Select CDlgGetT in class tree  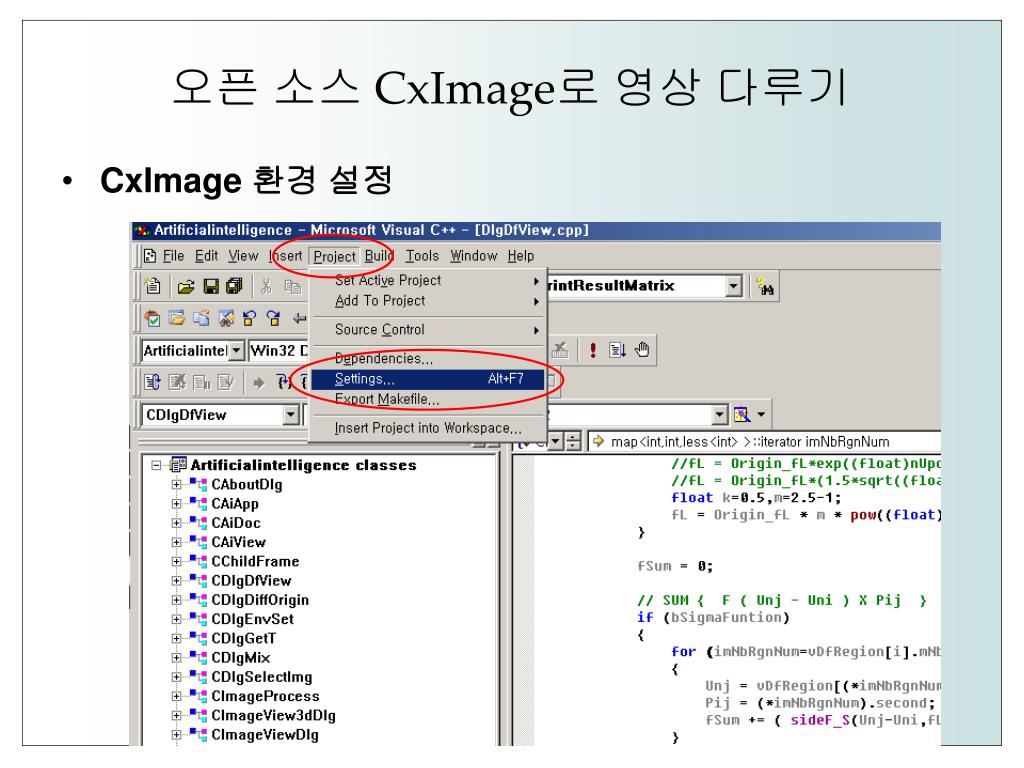[244, 638]
